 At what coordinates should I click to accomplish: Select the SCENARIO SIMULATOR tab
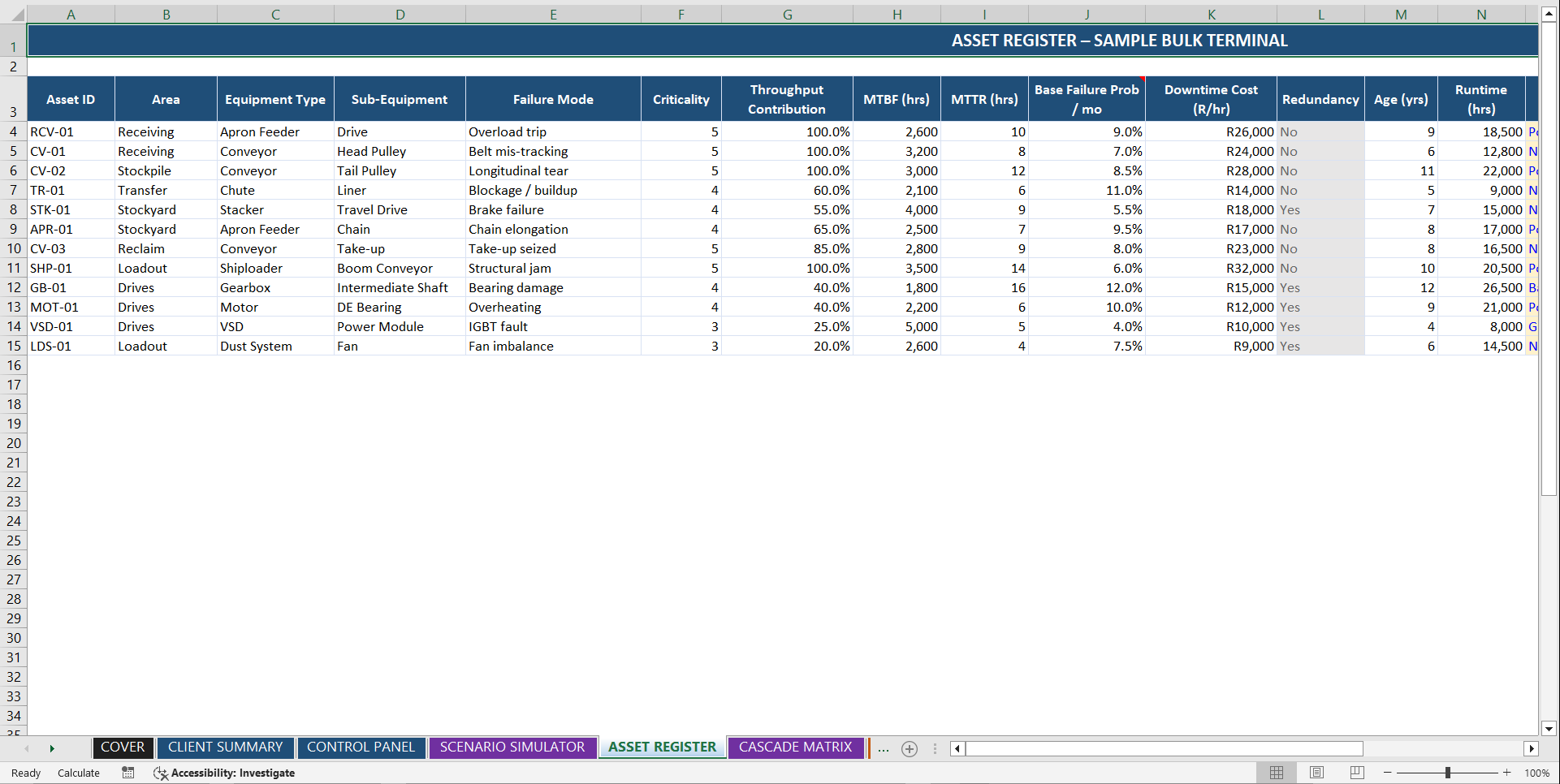pyautogui.click(x=512, y=747)
